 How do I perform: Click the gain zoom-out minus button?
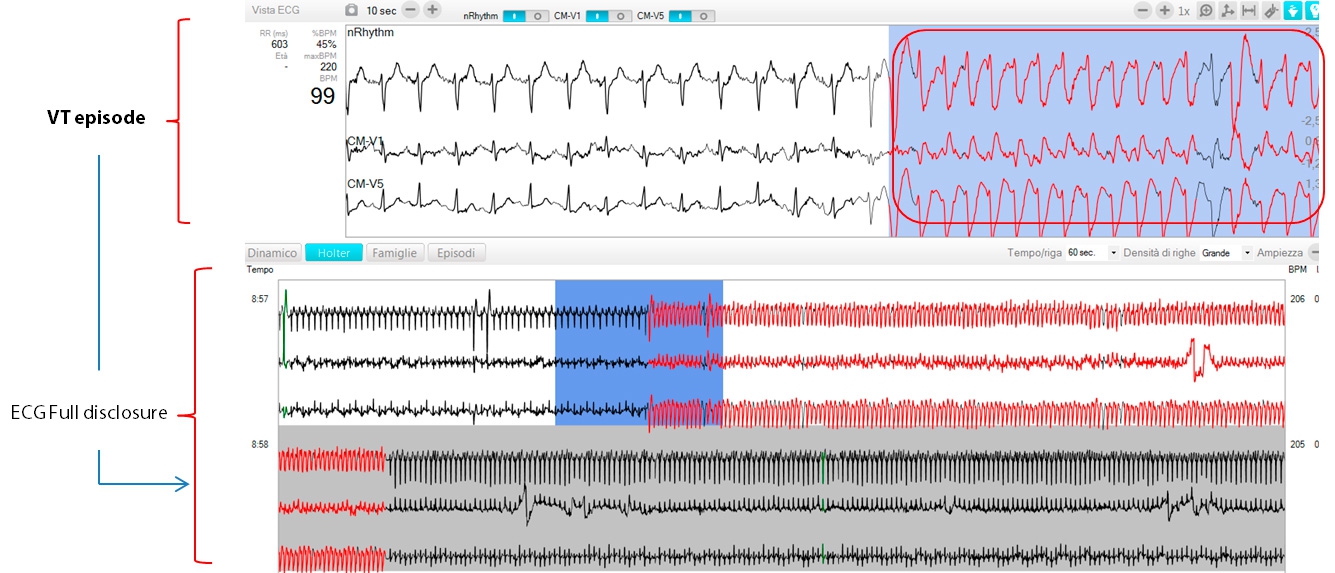[x=1142, y=10]
